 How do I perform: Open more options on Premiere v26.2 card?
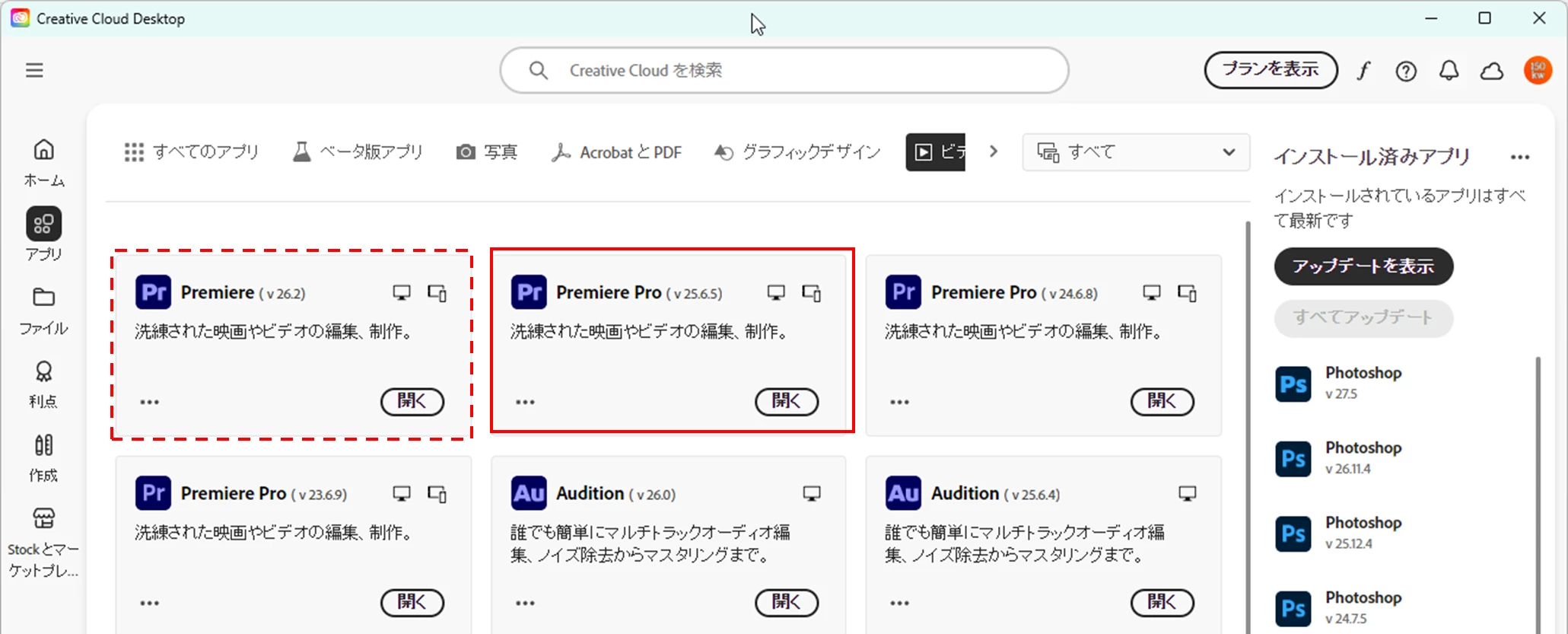150,402
